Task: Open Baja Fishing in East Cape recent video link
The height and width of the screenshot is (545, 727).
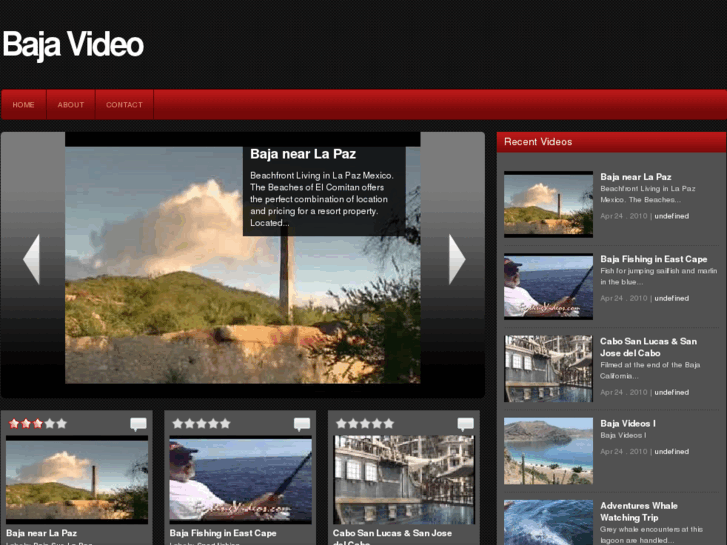Action: (x=653, y=259)
